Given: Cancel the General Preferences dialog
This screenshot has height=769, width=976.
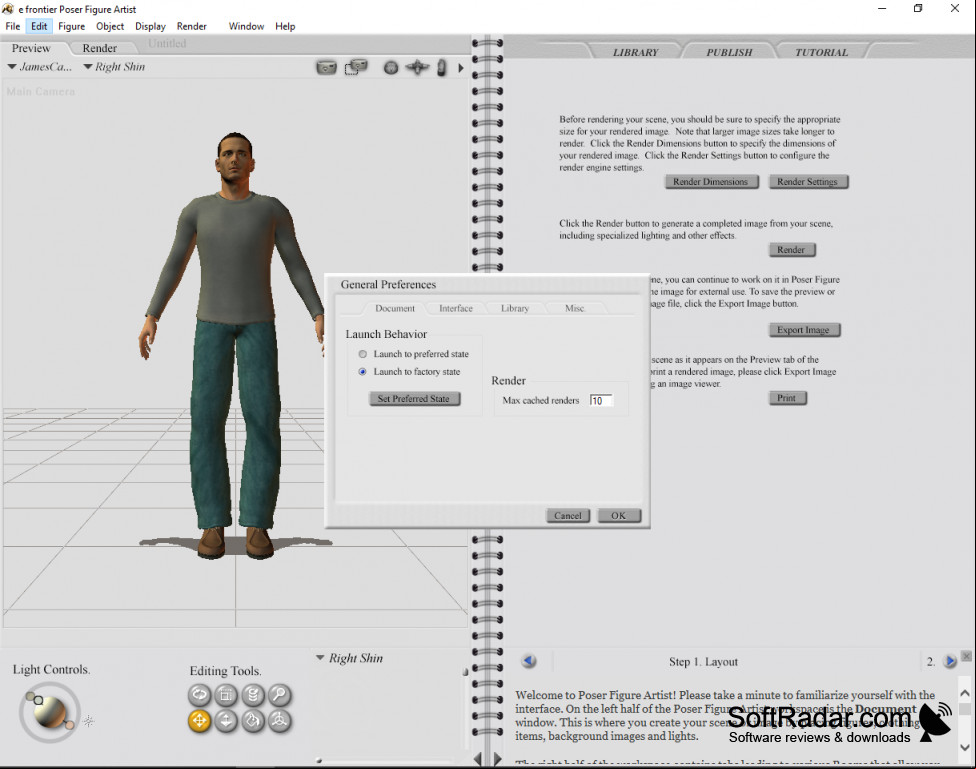Looking at the screenshot, I should [568, 516].
